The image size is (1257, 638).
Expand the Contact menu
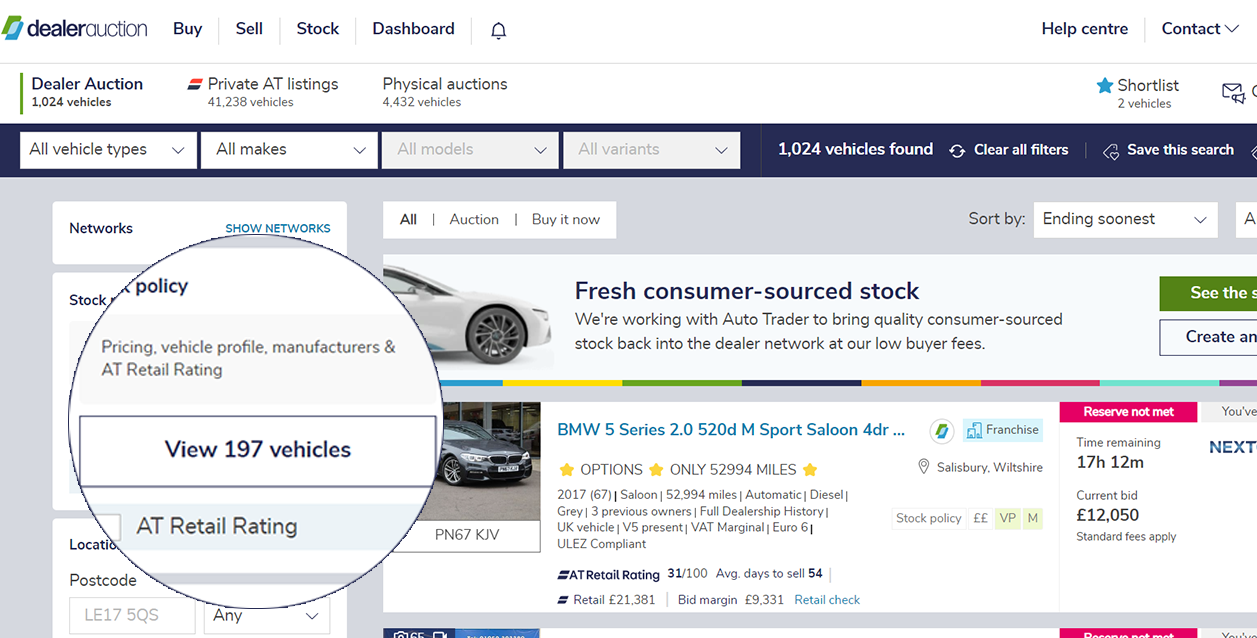[1200, 29]
